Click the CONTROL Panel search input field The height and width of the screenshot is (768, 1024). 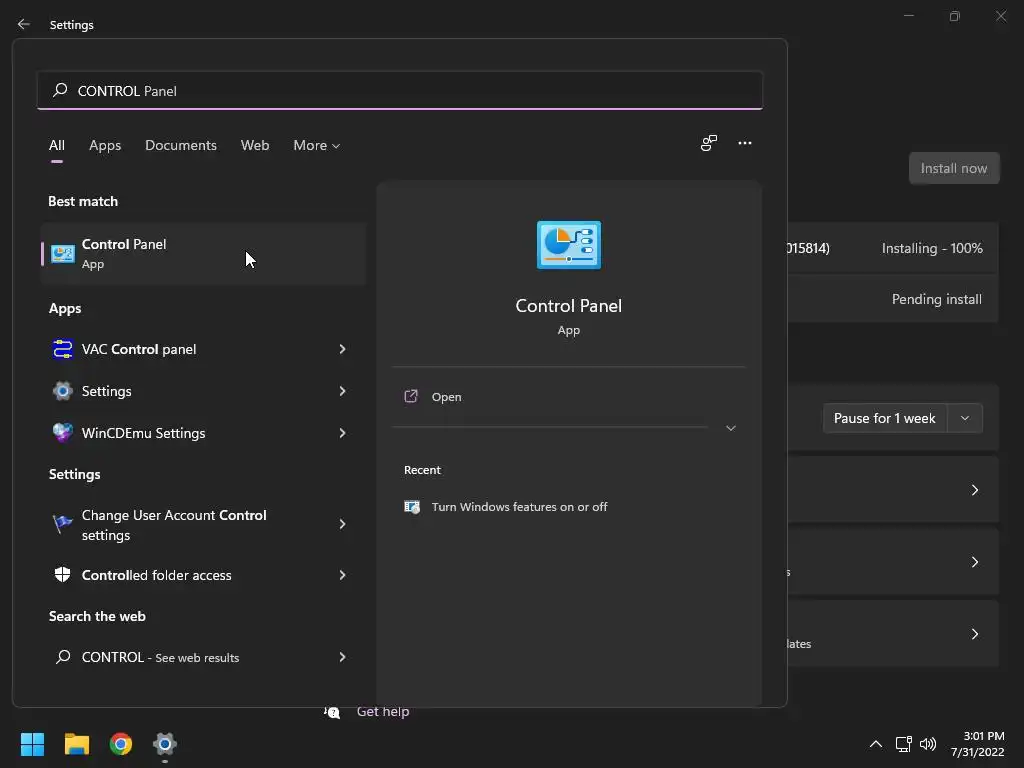[400, 90]
